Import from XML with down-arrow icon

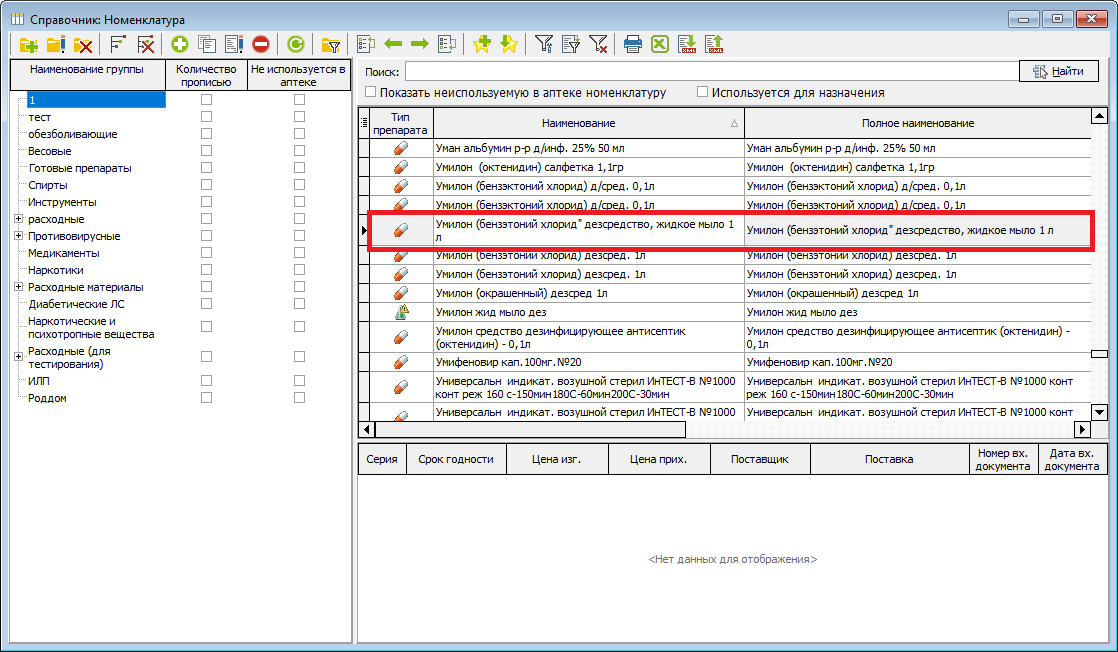[687, 44]
